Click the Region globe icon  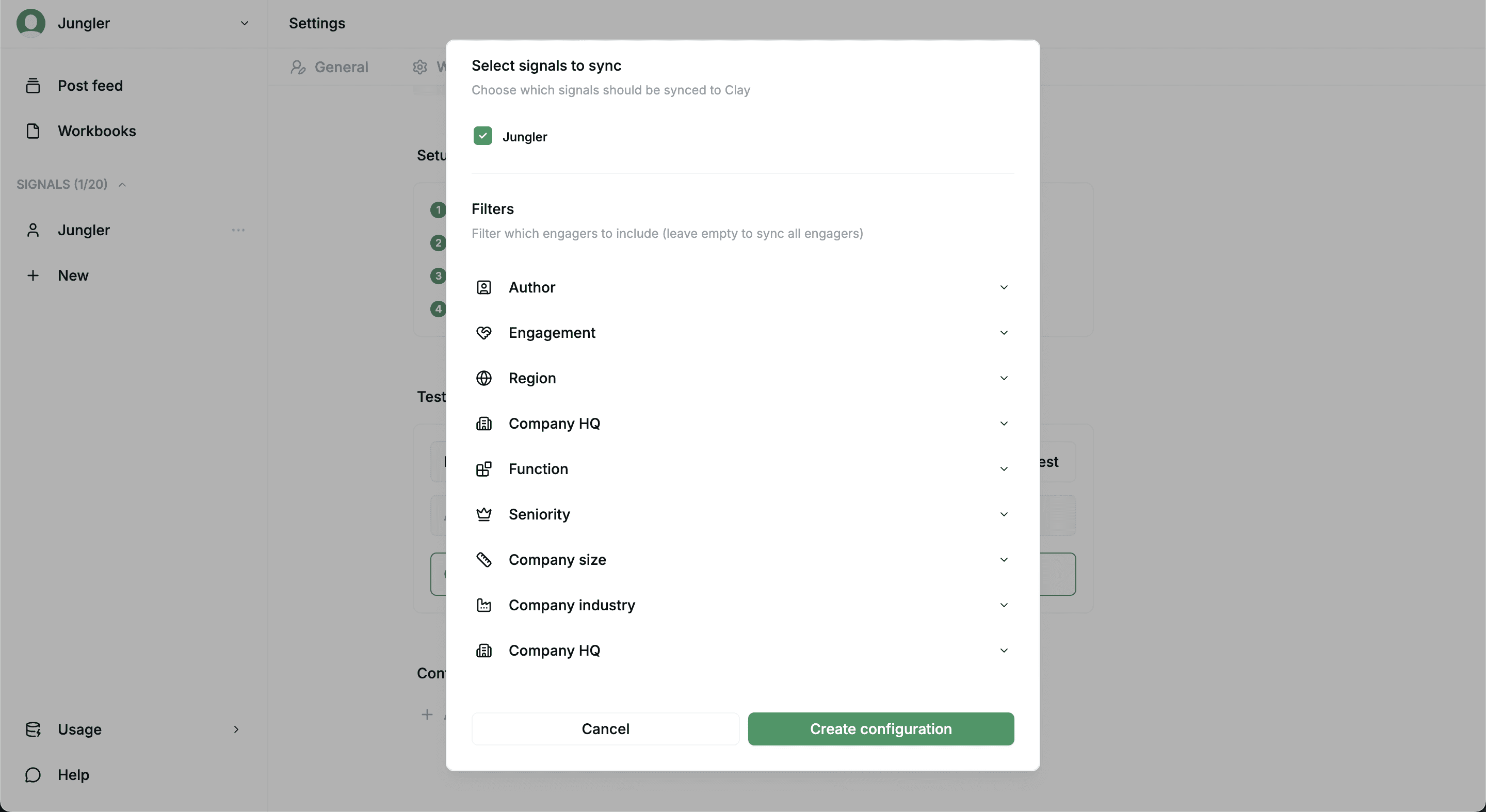point(484,378)
